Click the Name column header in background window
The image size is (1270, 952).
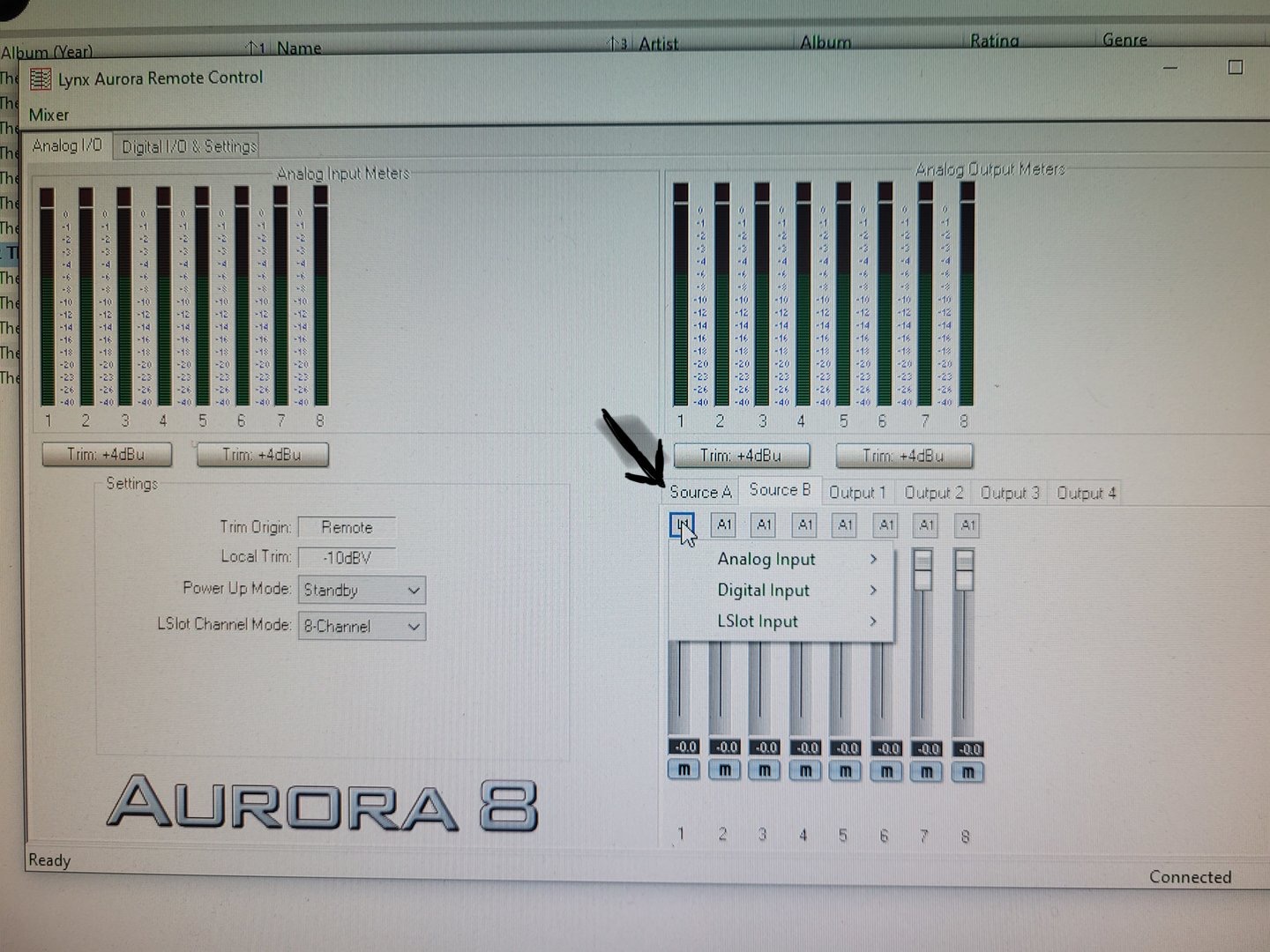click(298, 48)
